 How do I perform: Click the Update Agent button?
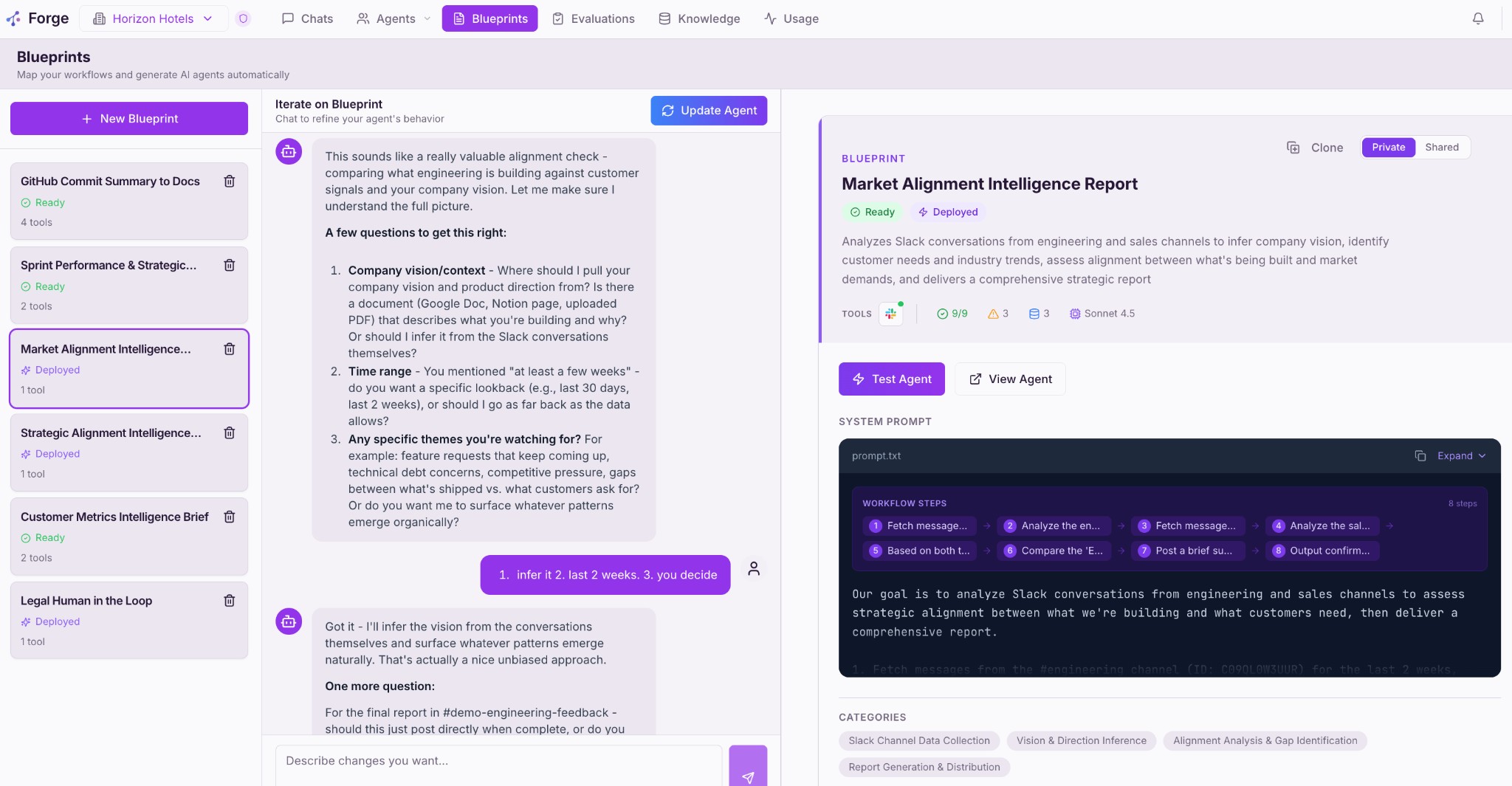coord(709,111)
